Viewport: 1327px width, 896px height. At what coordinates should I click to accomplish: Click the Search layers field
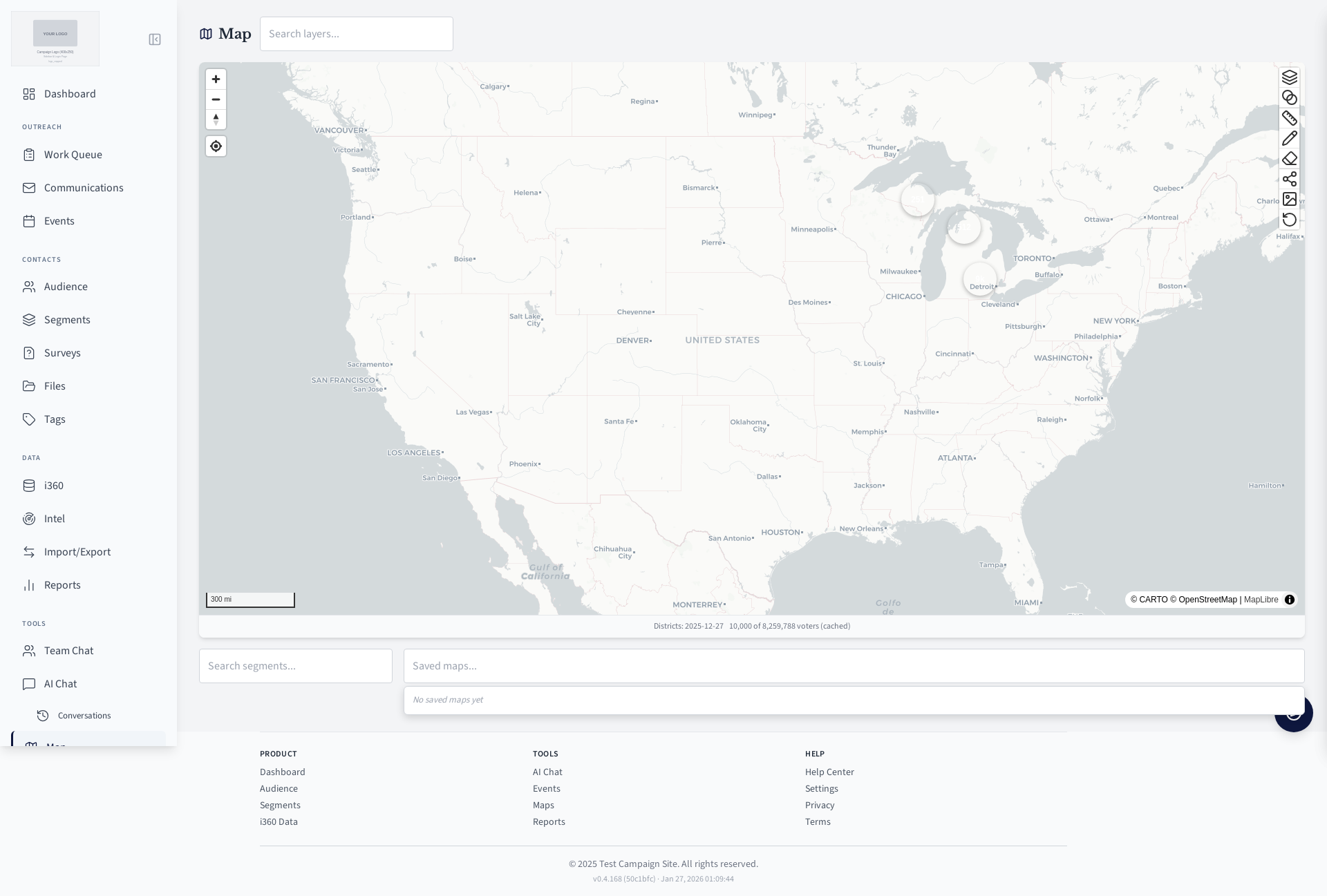coord(357,34)
